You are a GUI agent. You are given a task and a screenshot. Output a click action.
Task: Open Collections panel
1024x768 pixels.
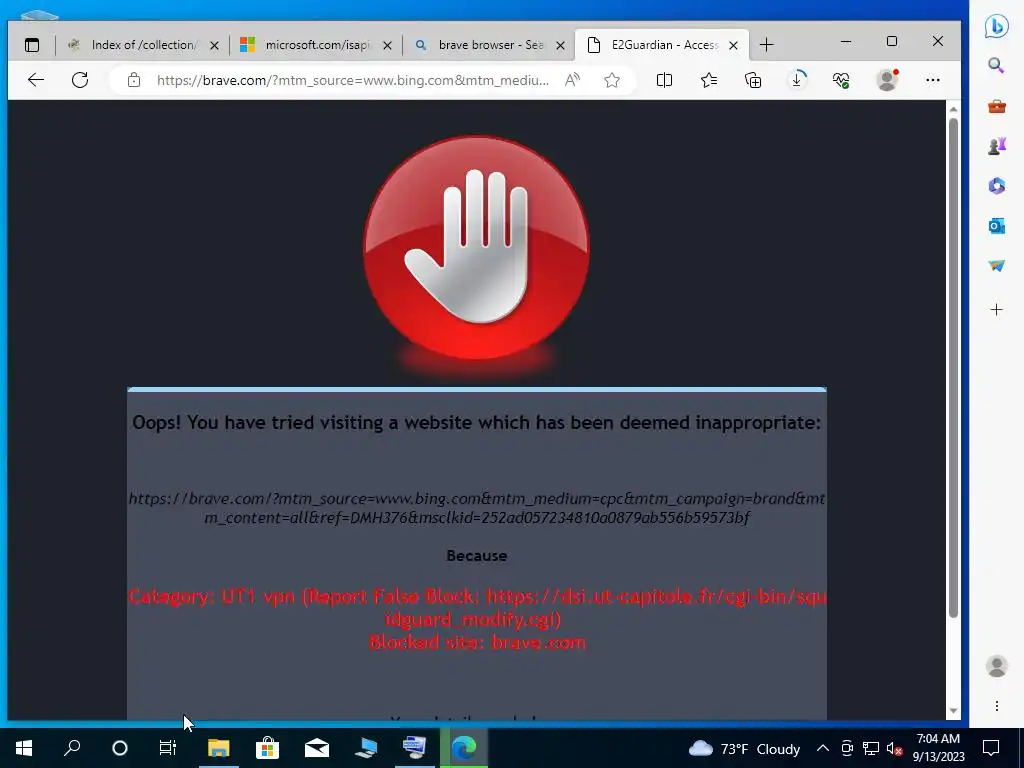tap(753, 80)
